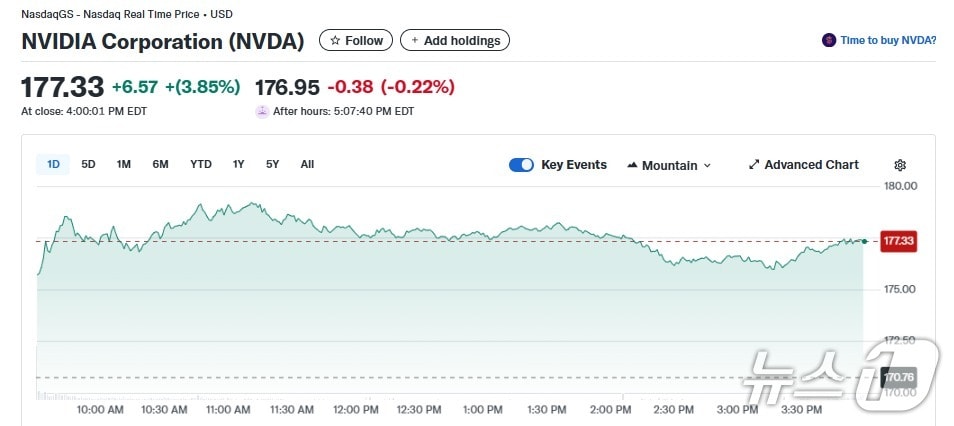This screenshot has width=954, height=426.
Task: Toggle the Key Events switch
Action: coord(521,165)
